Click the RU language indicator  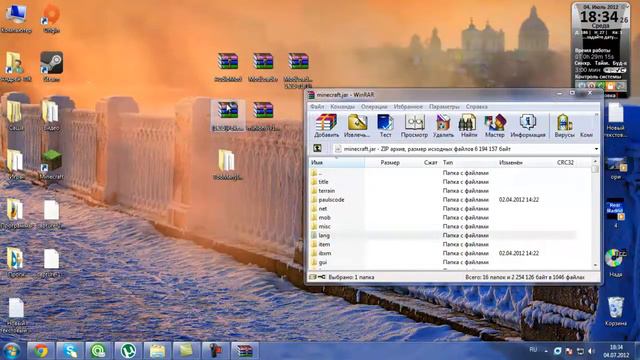coord(533,350)
